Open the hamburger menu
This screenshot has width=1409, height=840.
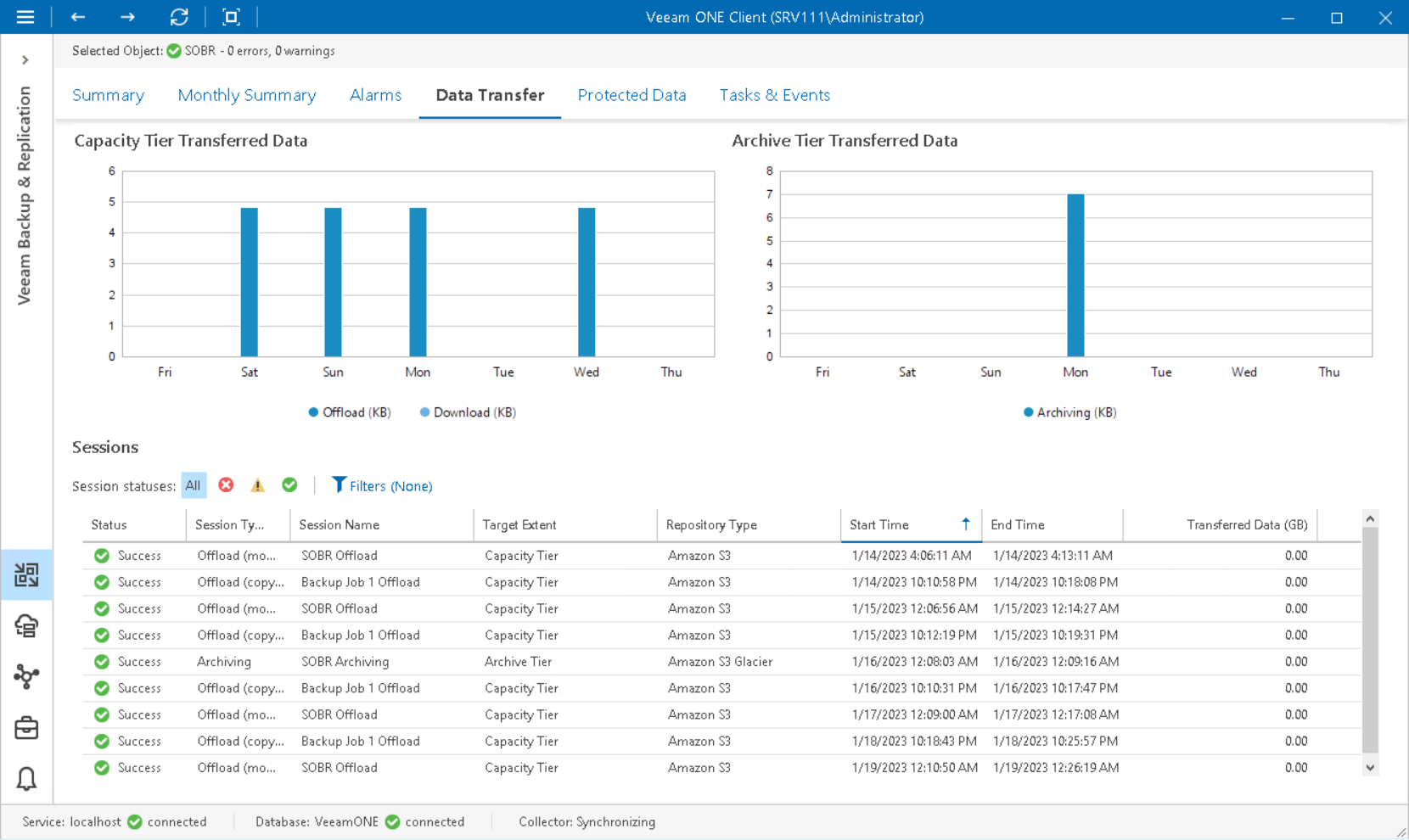point(25,17)
